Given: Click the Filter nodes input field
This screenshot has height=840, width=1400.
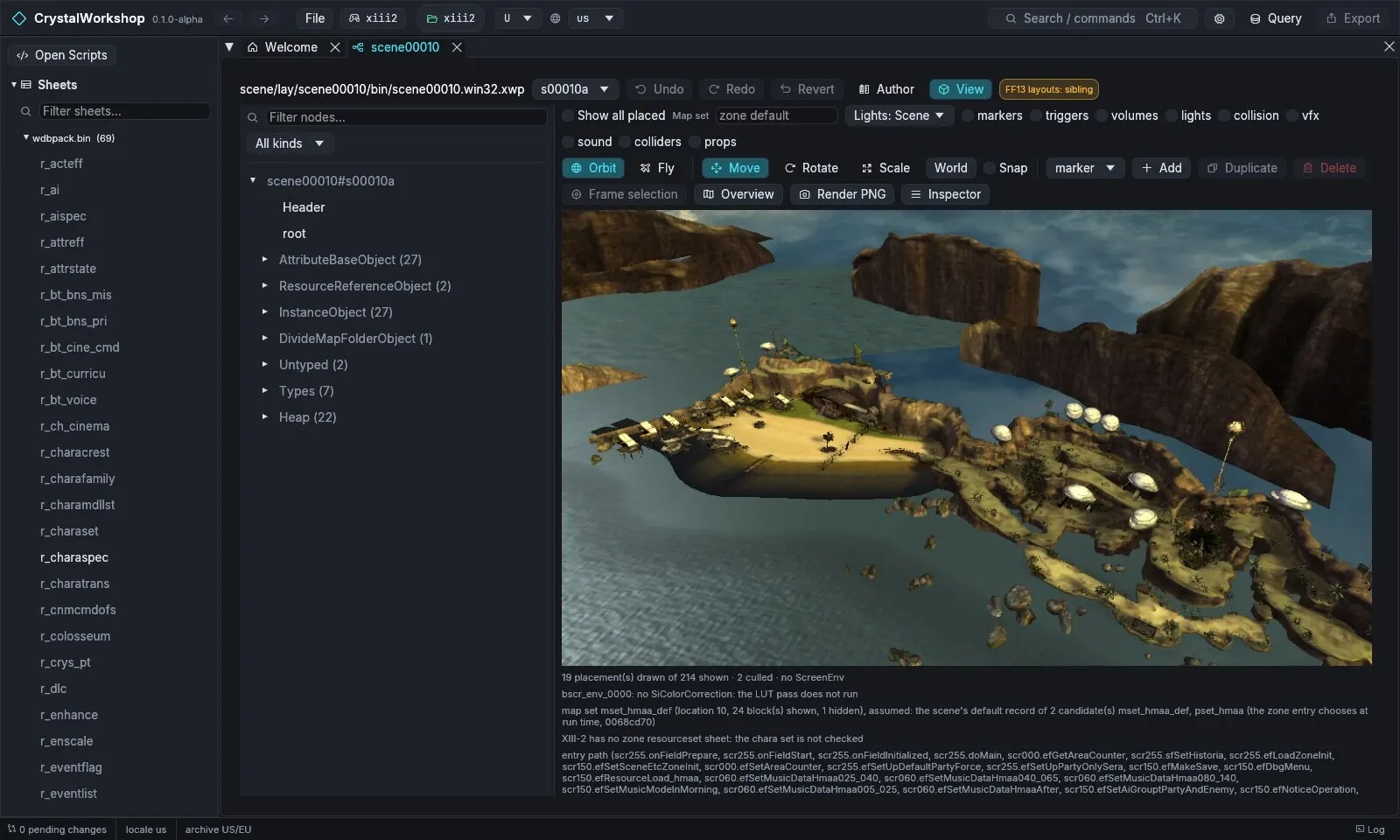Looking at the screenshot, I should 406,117.
